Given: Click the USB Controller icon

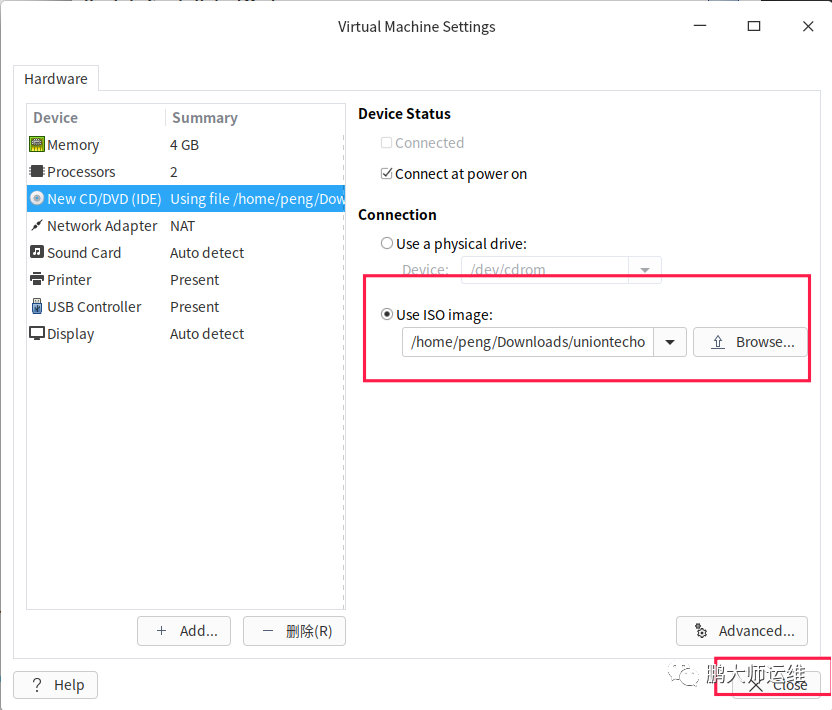Looking at the screenshot, I should coord(37,307).
